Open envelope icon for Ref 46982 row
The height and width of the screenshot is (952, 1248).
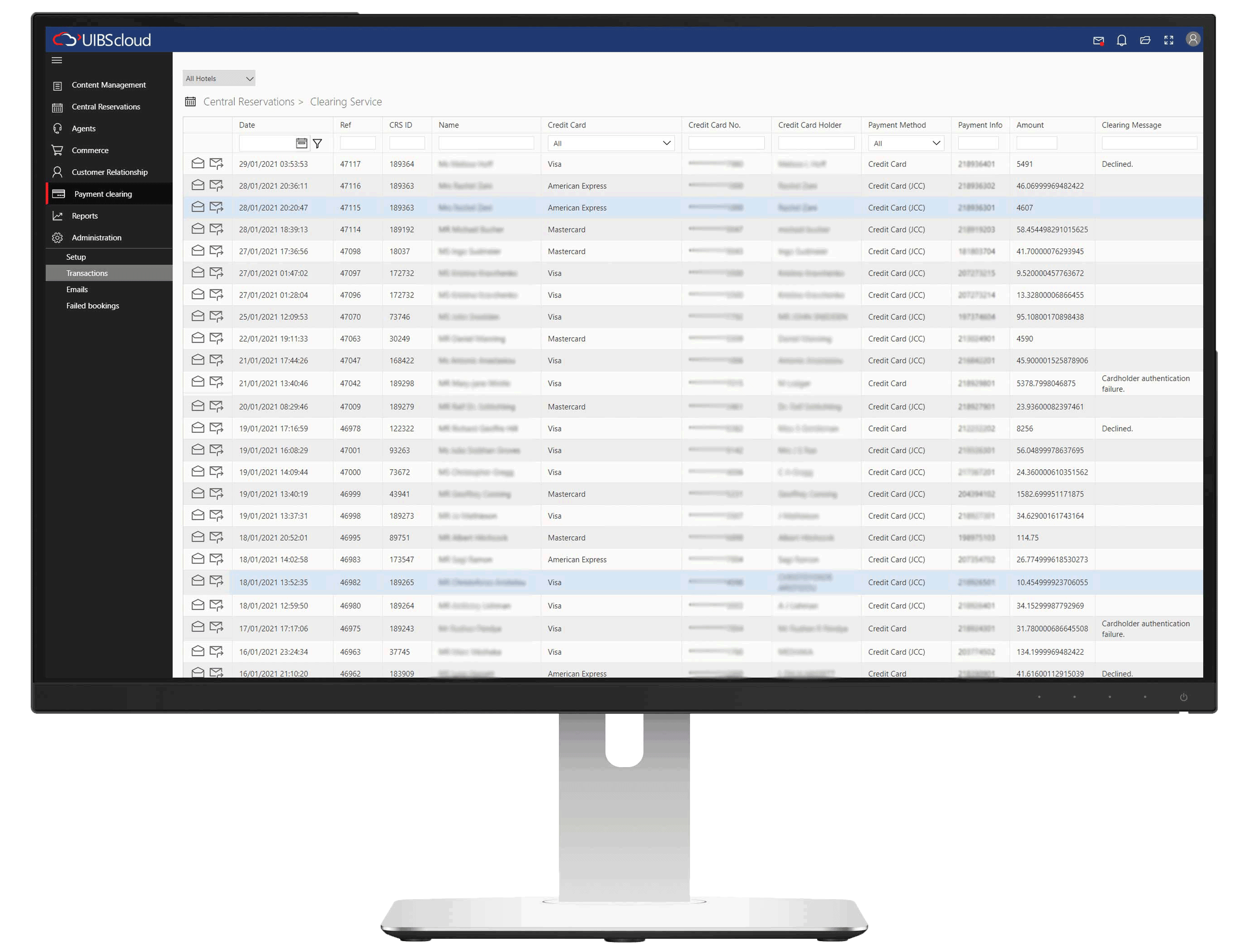[198, 580]
